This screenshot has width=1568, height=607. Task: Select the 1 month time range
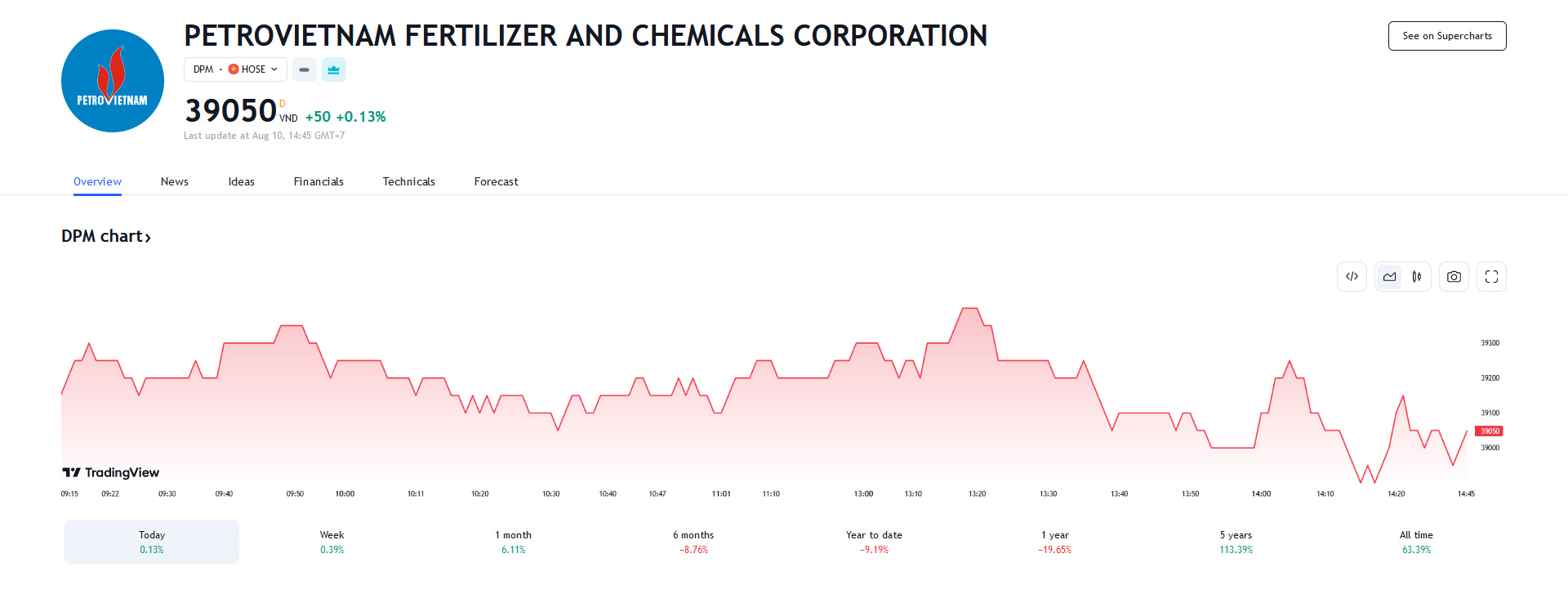[x=513, y=542]
